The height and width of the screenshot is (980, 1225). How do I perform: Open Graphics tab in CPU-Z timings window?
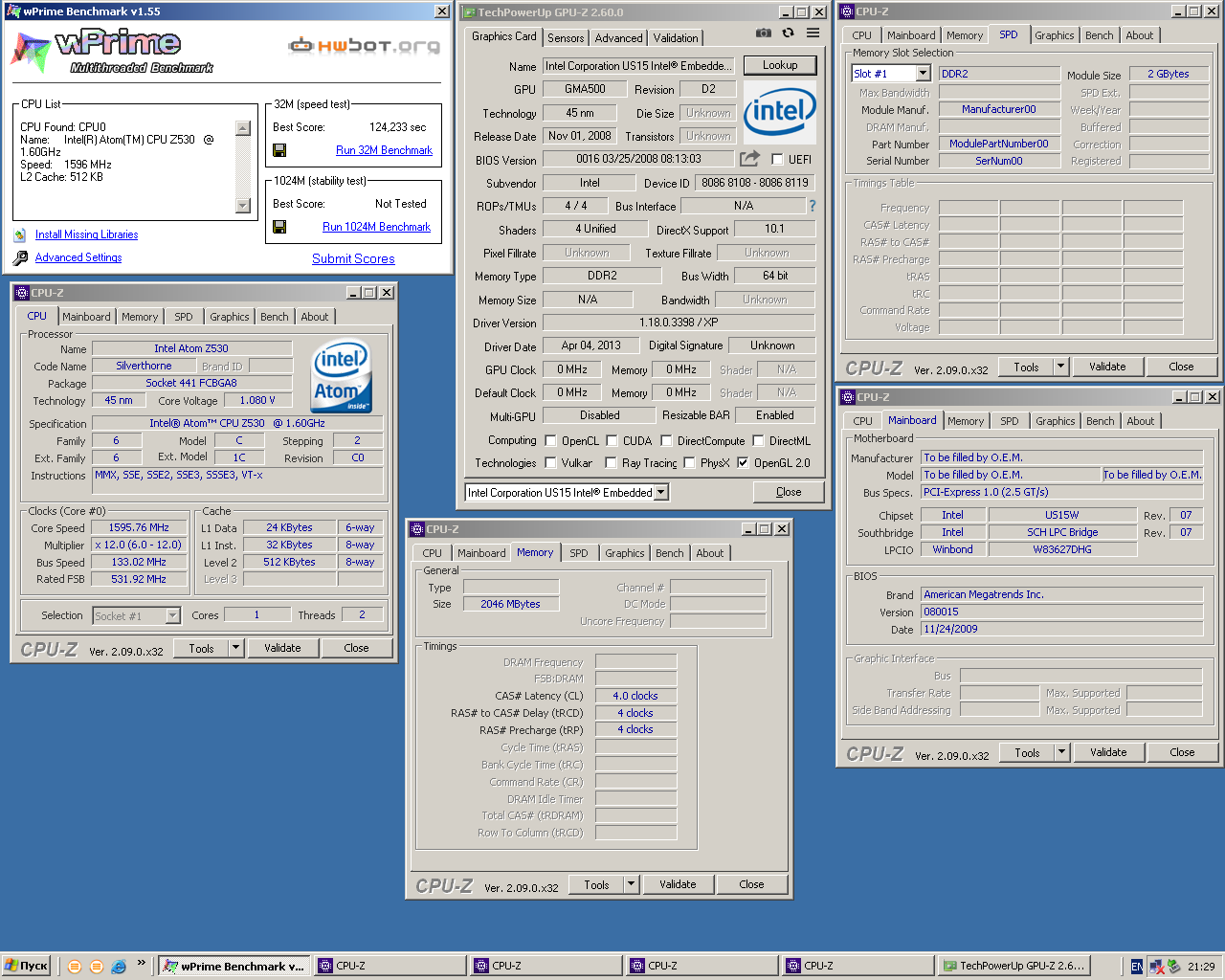(624, 553)
